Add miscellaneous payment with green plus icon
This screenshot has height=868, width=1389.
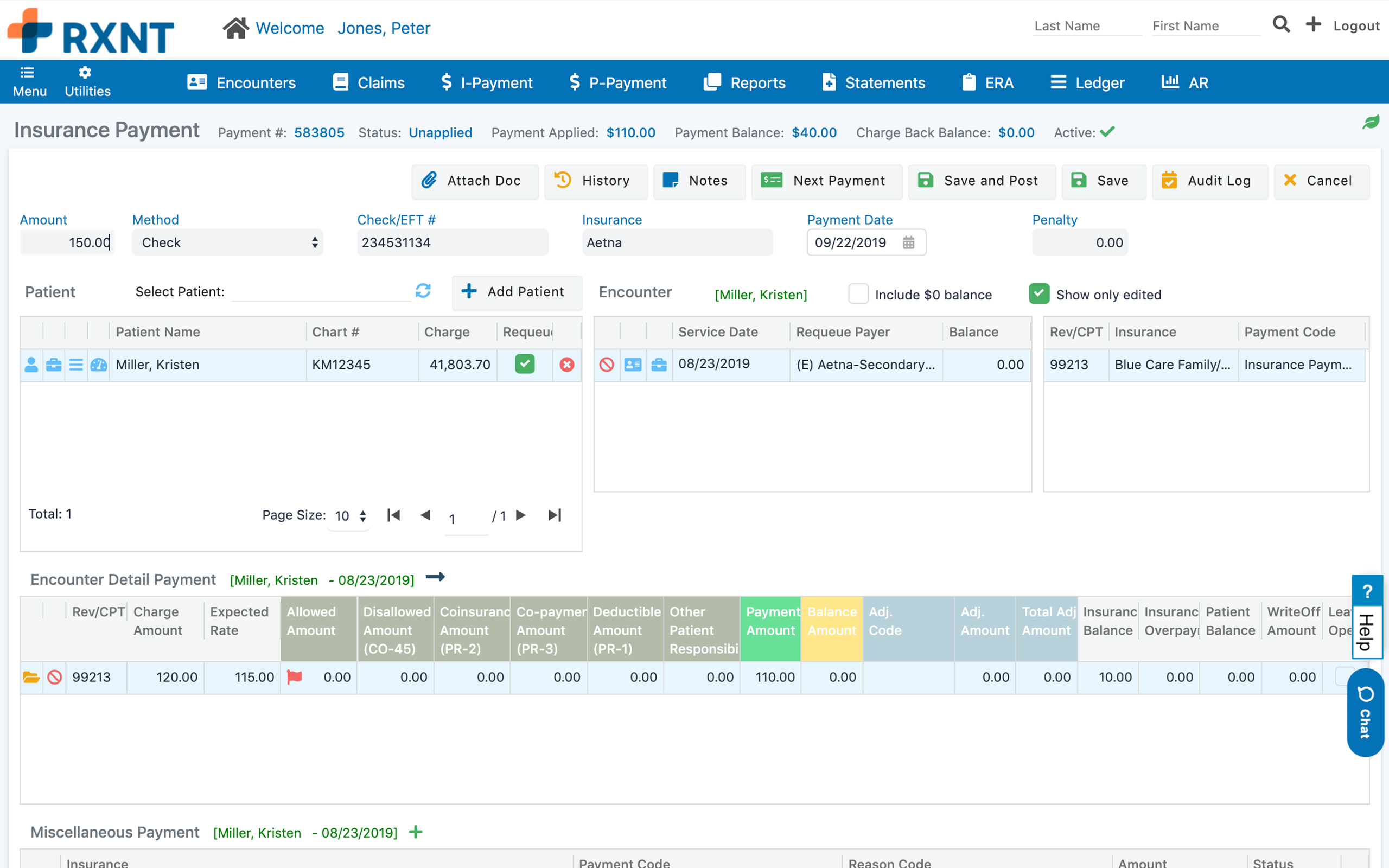click(416, 832)
